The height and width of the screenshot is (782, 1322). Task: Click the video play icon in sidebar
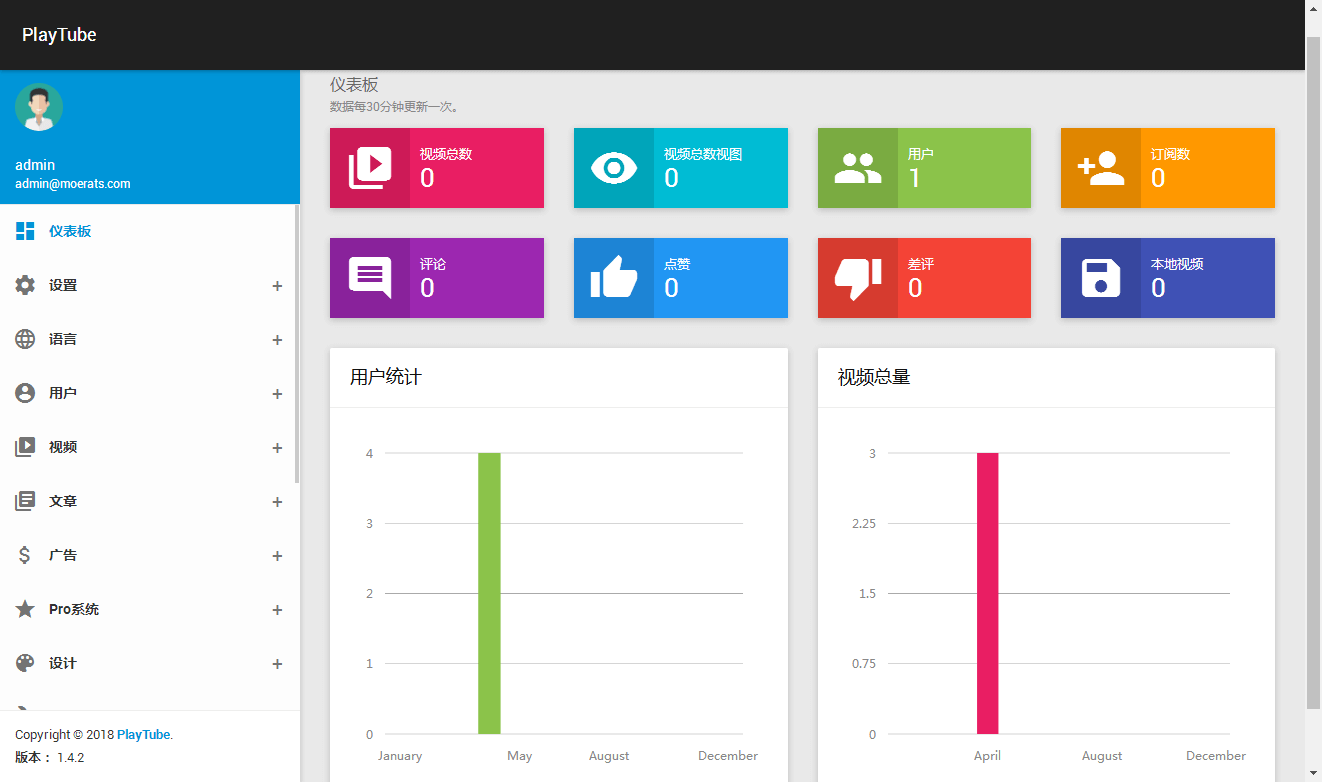(25, 447)
